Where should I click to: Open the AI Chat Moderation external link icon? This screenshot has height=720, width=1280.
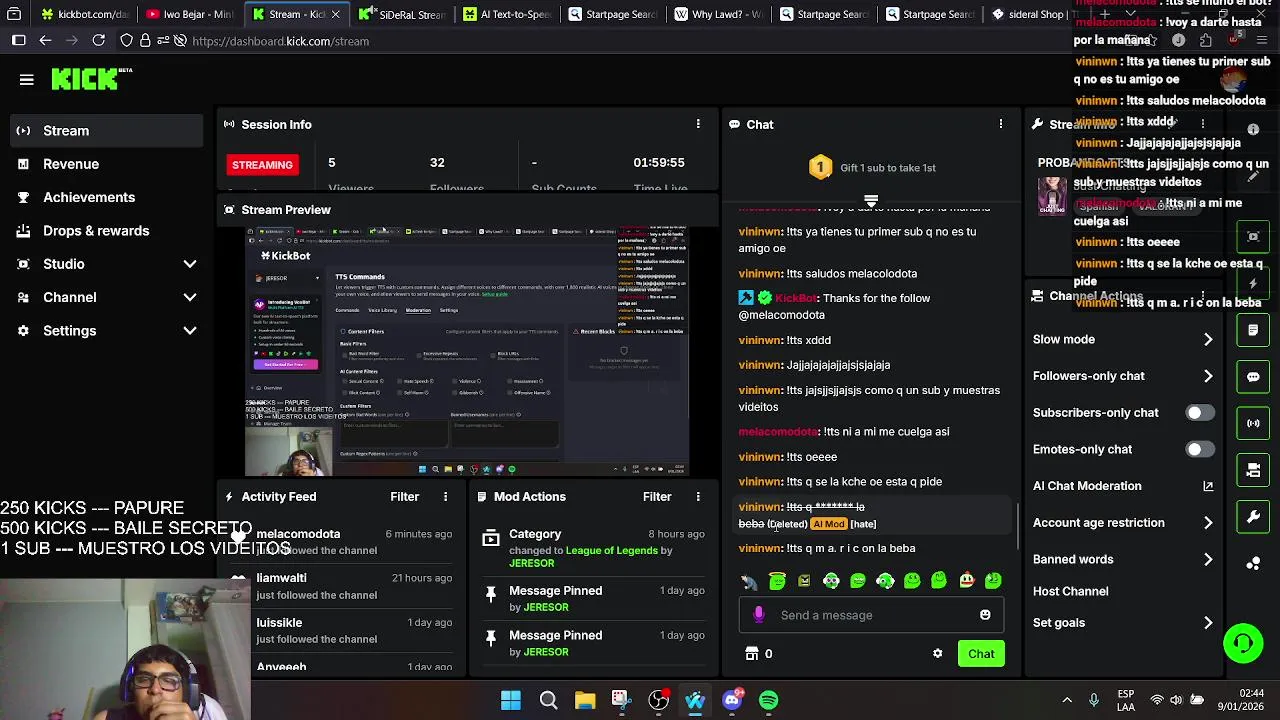tap(1208, 486)
